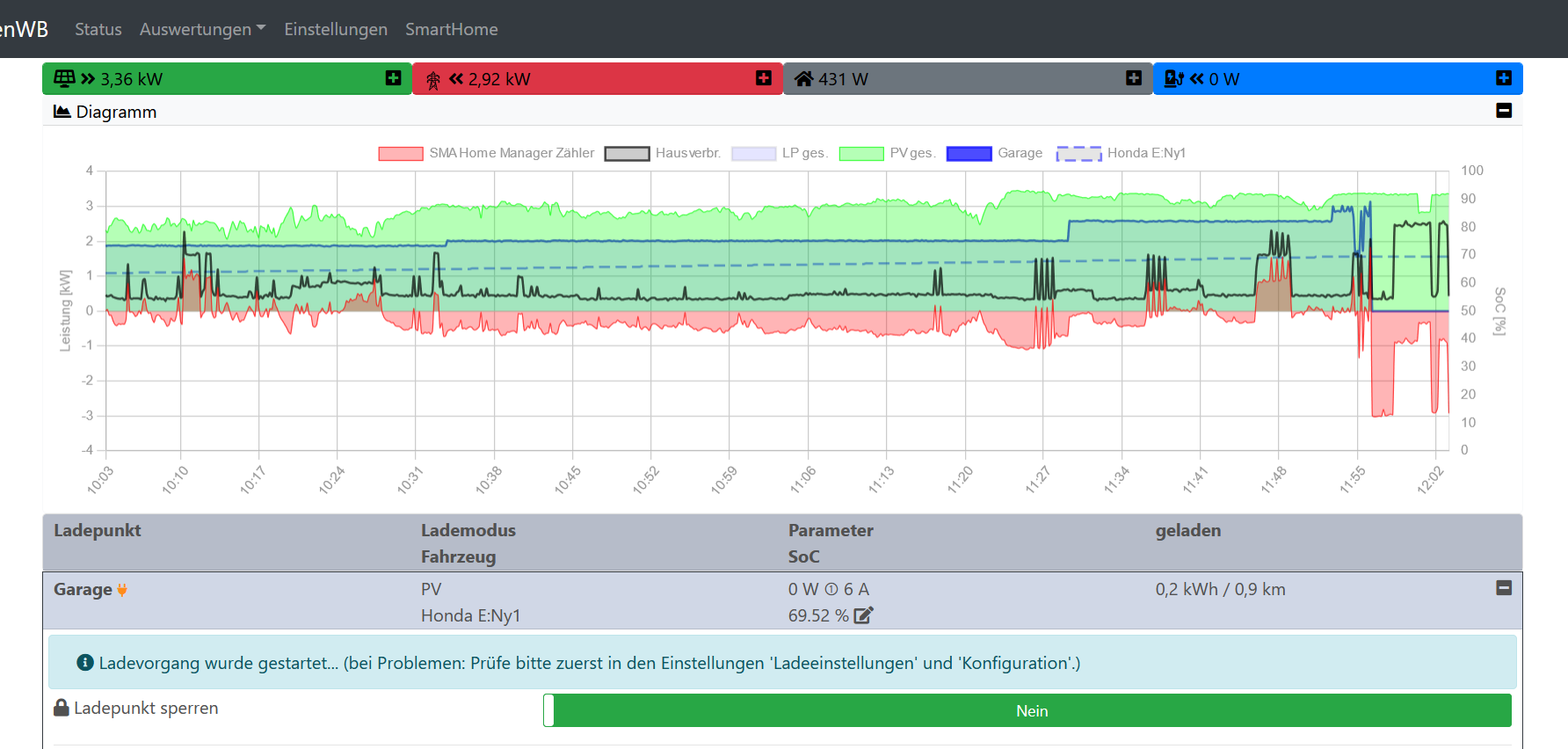Viewport: 1568px width, 749px height.
Task: Click the info icon in the charging notice
Action: (x=85, y=662)
